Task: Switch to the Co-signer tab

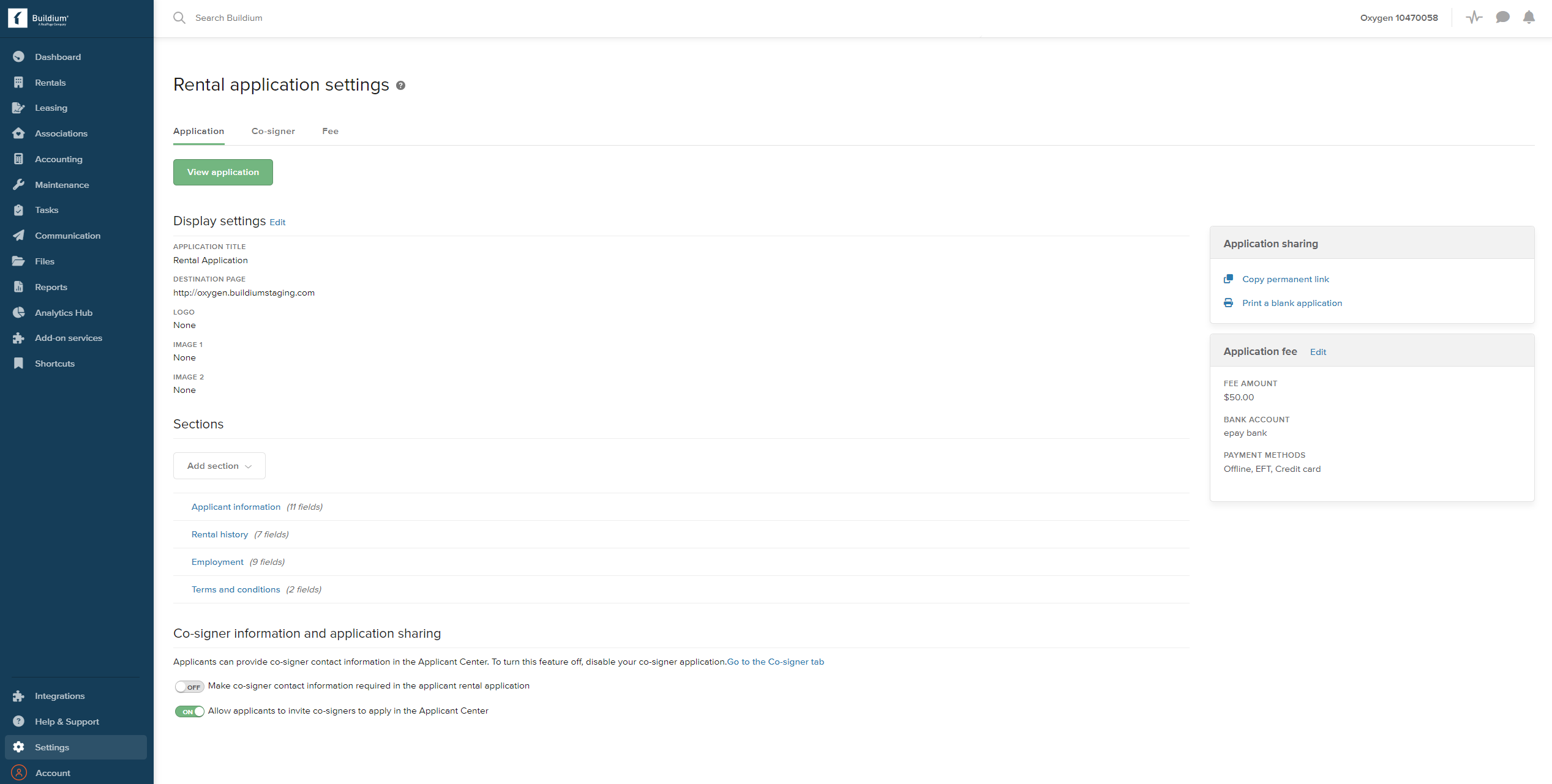Action: (x=273, y=131)
